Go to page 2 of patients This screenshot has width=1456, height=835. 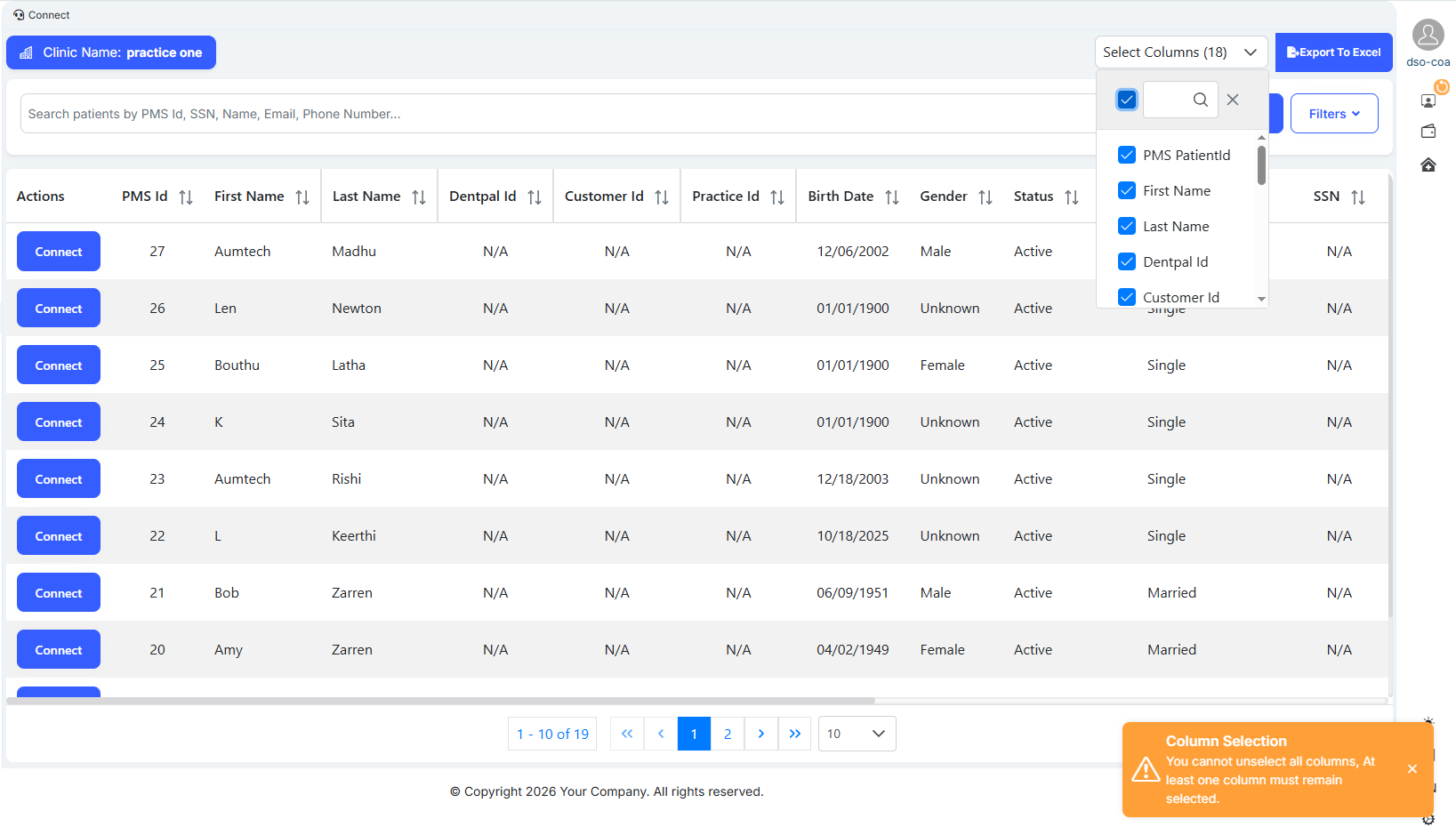point(728,734)
